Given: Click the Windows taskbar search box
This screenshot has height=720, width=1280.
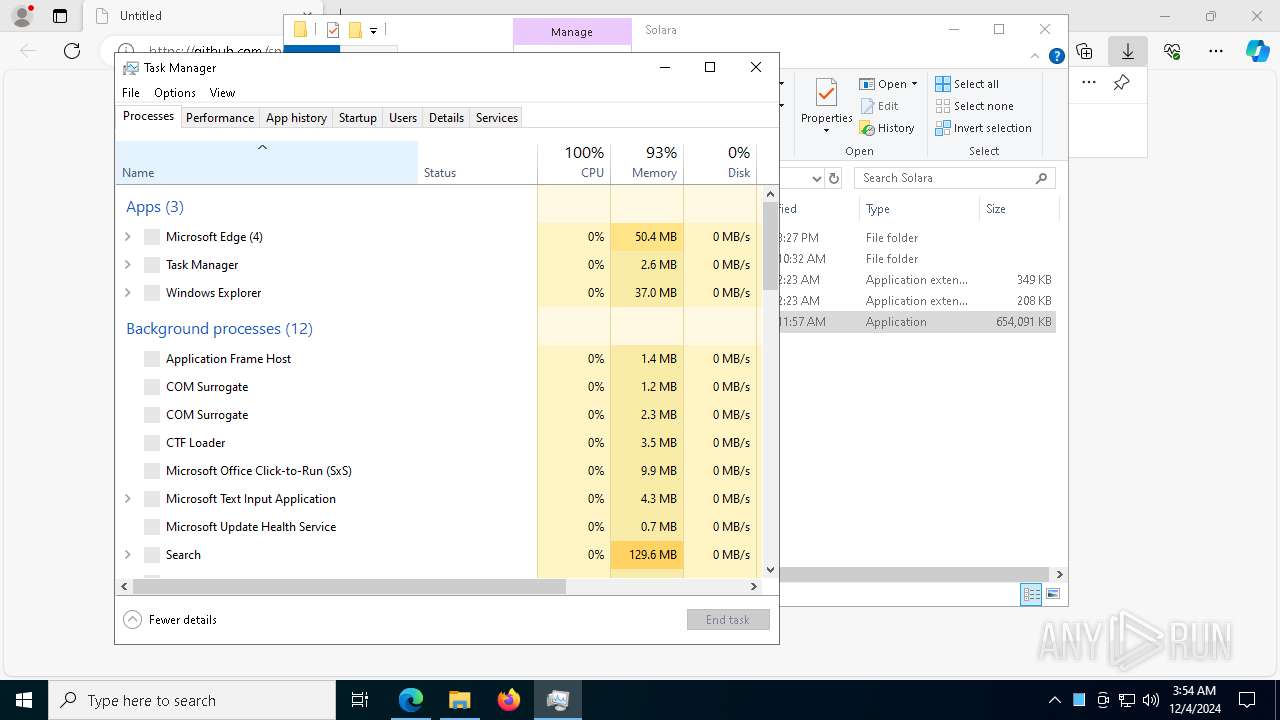Looking at the screenshot, I should (x=192, y=700).
